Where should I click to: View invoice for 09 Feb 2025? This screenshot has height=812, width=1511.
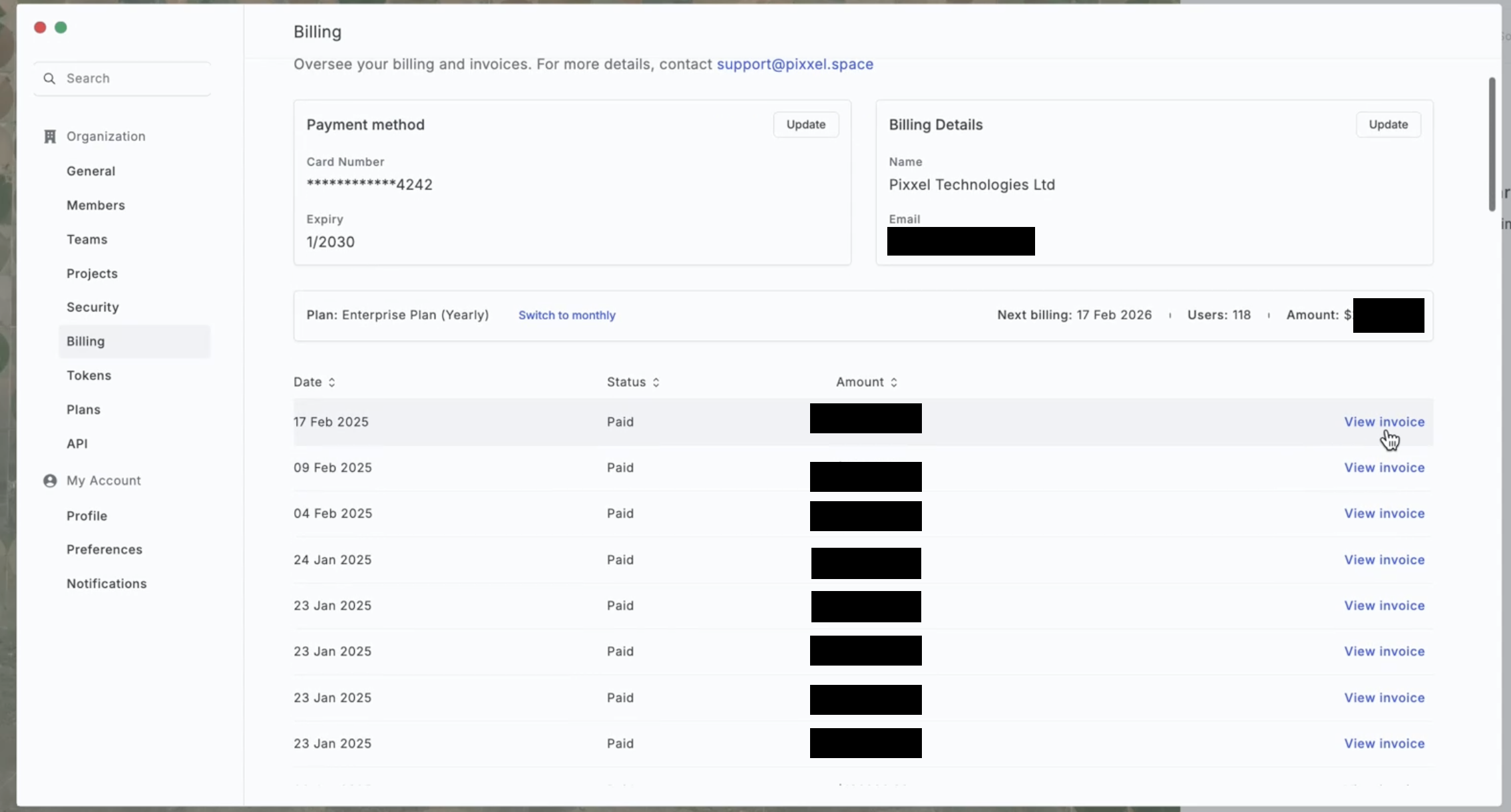click(1384, 468)
